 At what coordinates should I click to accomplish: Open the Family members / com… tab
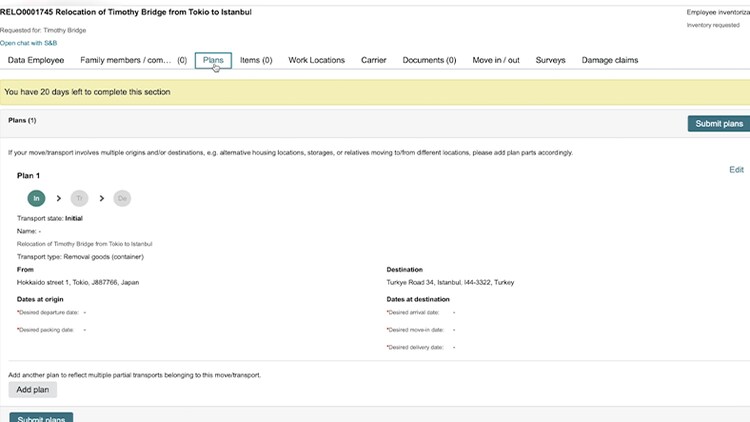[x=133, y=60]
